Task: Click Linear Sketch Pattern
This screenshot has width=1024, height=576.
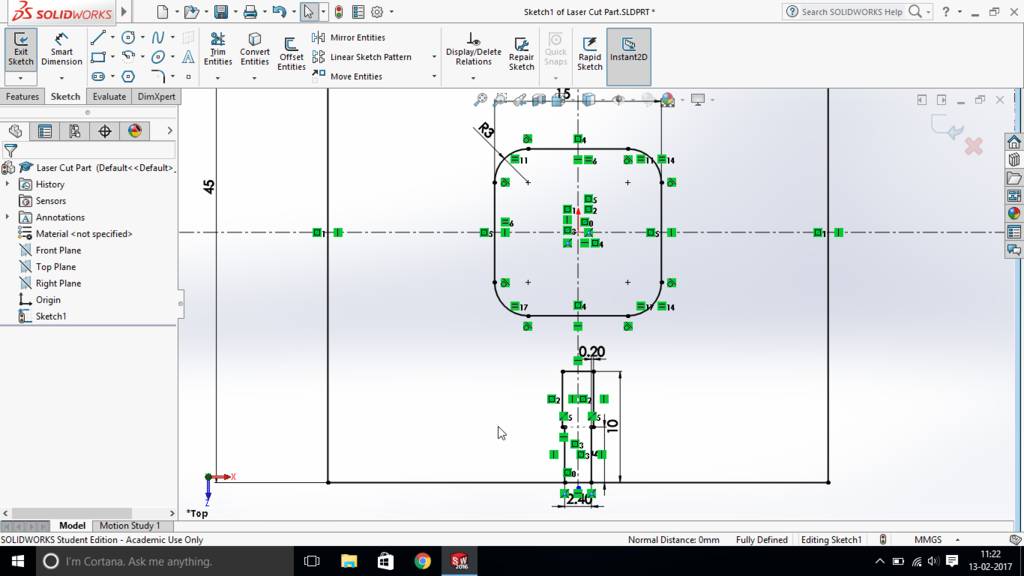Action: point(362,57)
